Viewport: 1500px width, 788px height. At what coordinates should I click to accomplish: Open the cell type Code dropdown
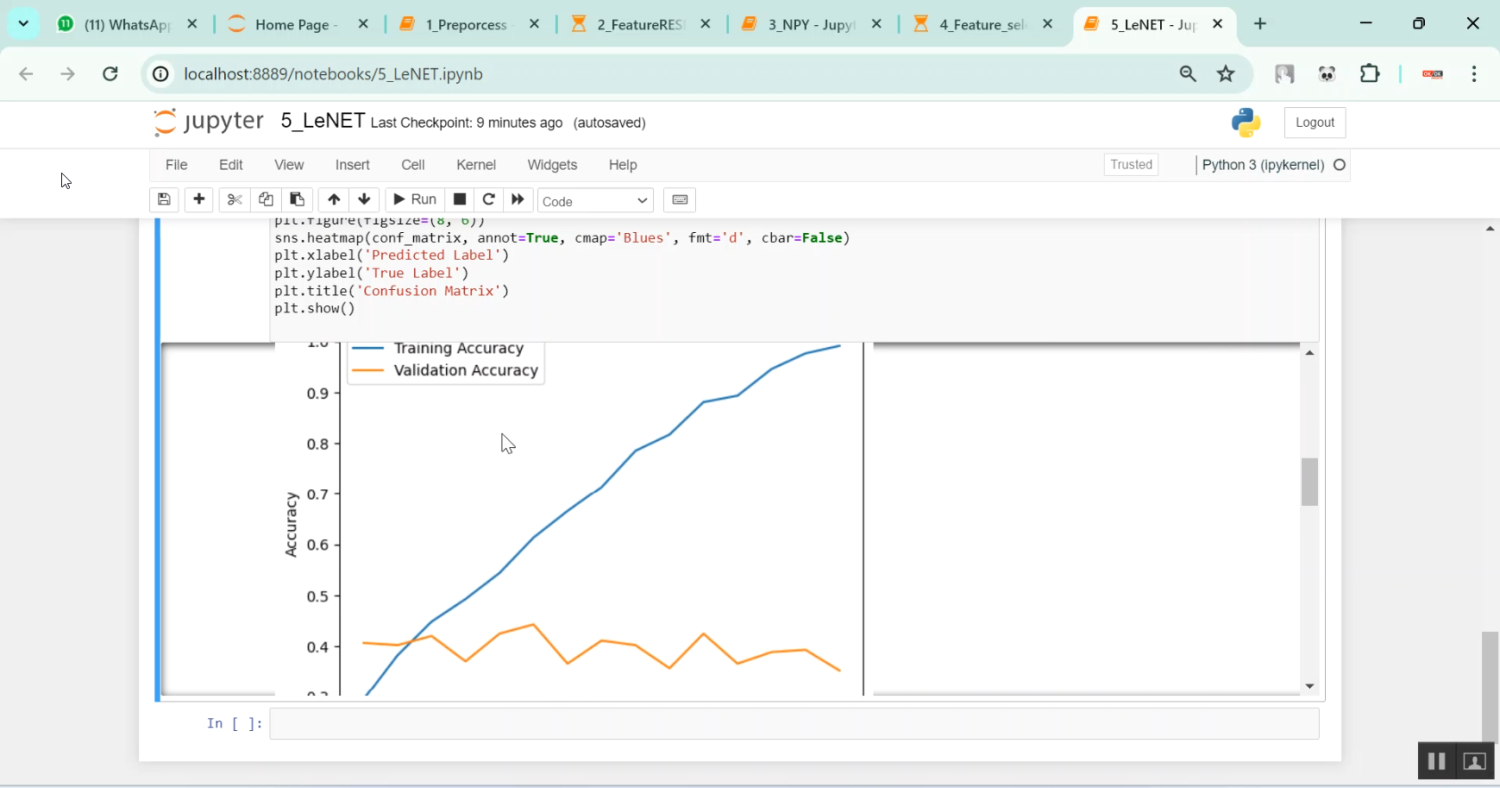tap(595, 201)
